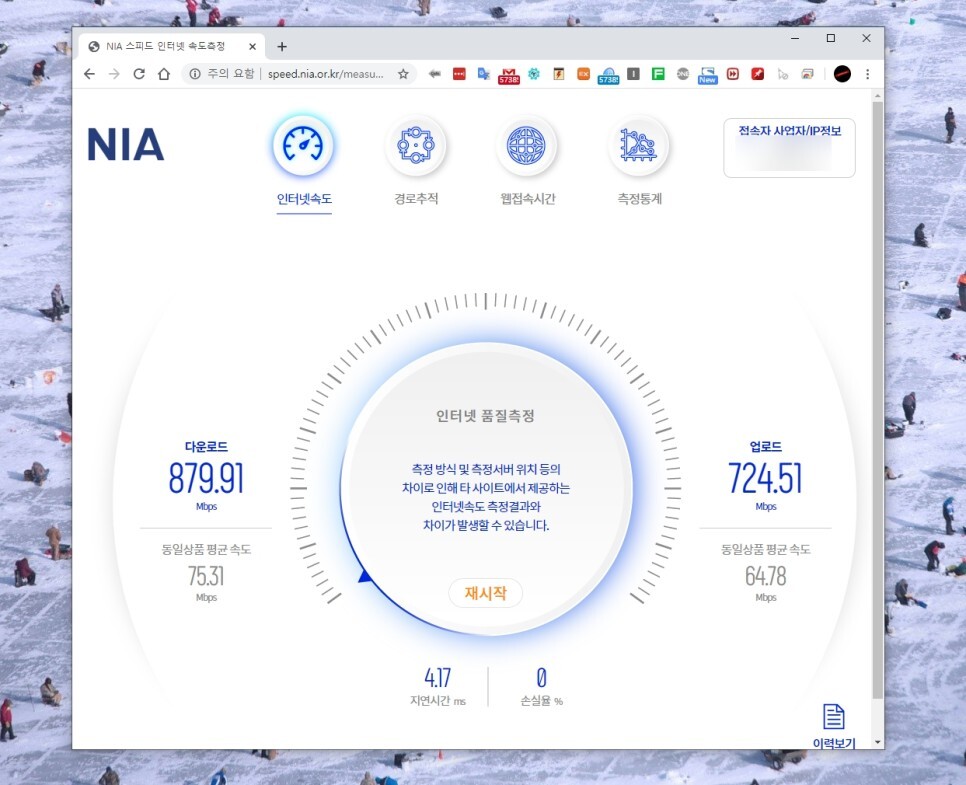The image size is (966, 785).
Task: Click the dark gray I extension icon
Action: tap(633, 74)
